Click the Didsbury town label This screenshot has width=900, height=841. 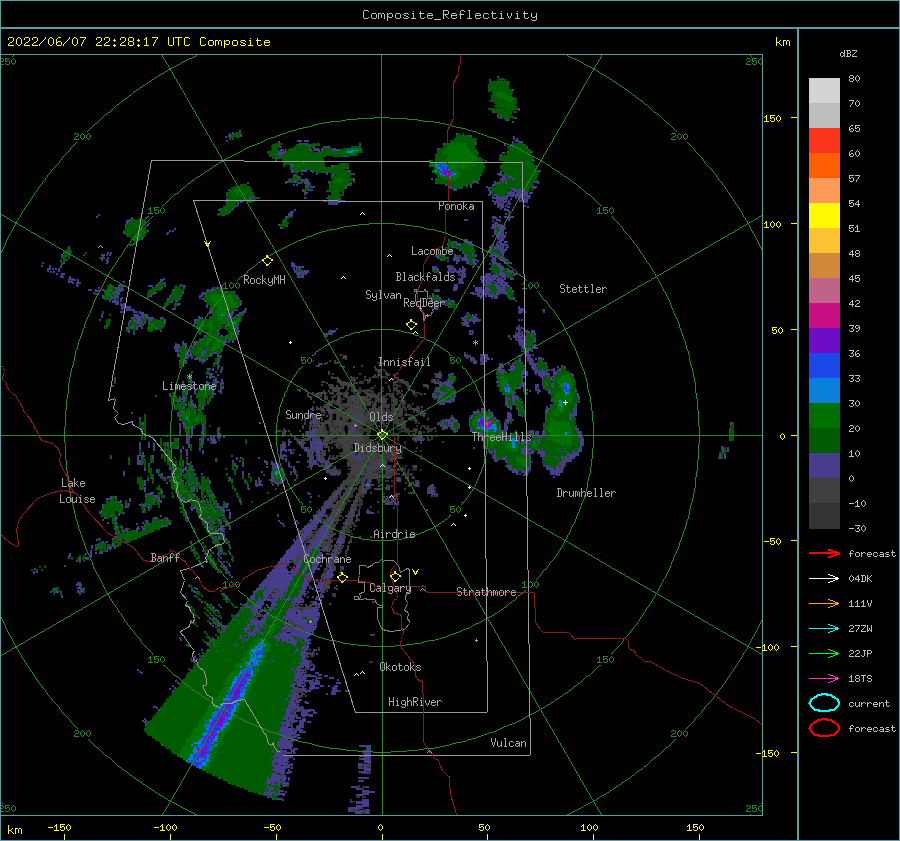(x=377, y=448)
